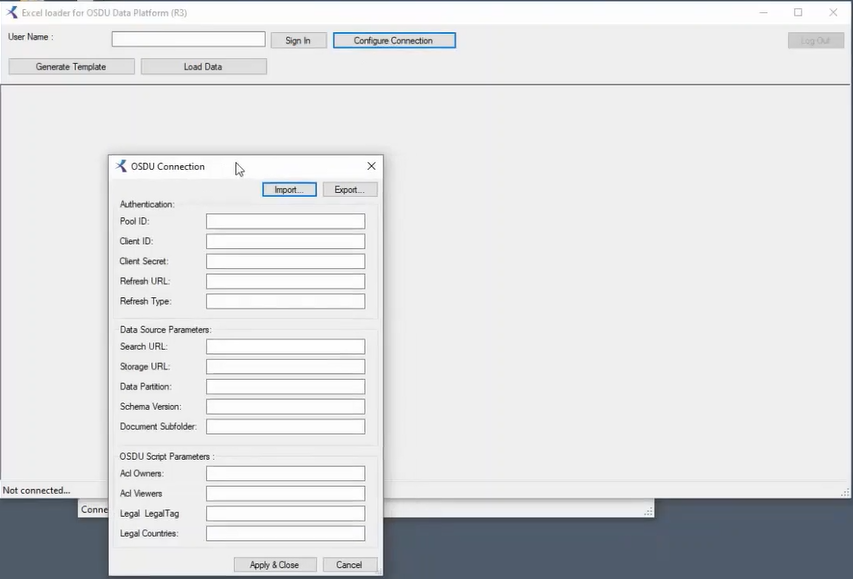
Task: Click the Acl Viewers field
Action: pyautogui.click(x=286, y=494)
